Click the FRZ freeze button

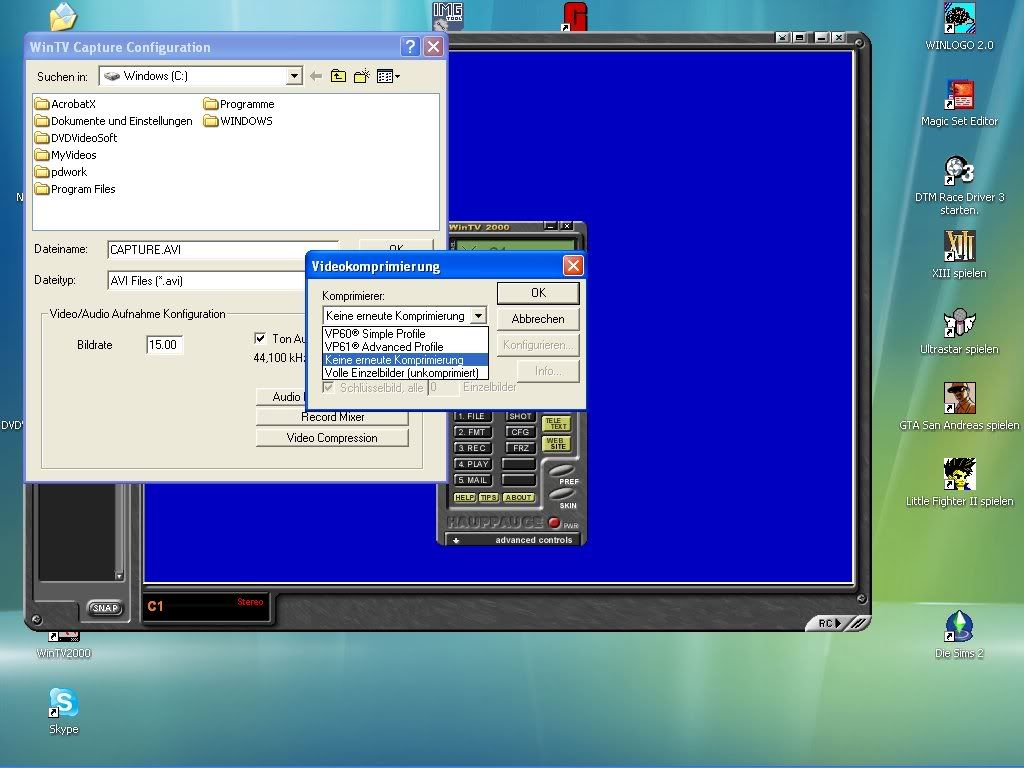(x=520, y=448)
